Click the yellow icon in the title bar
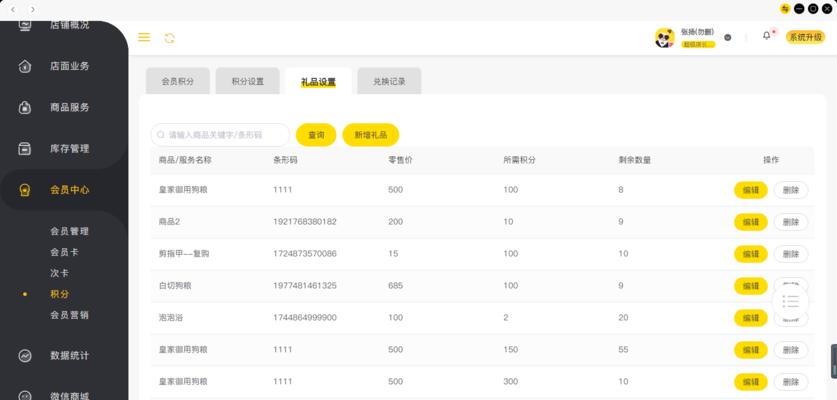The image size is (837, 400). [x=785, y=9]
